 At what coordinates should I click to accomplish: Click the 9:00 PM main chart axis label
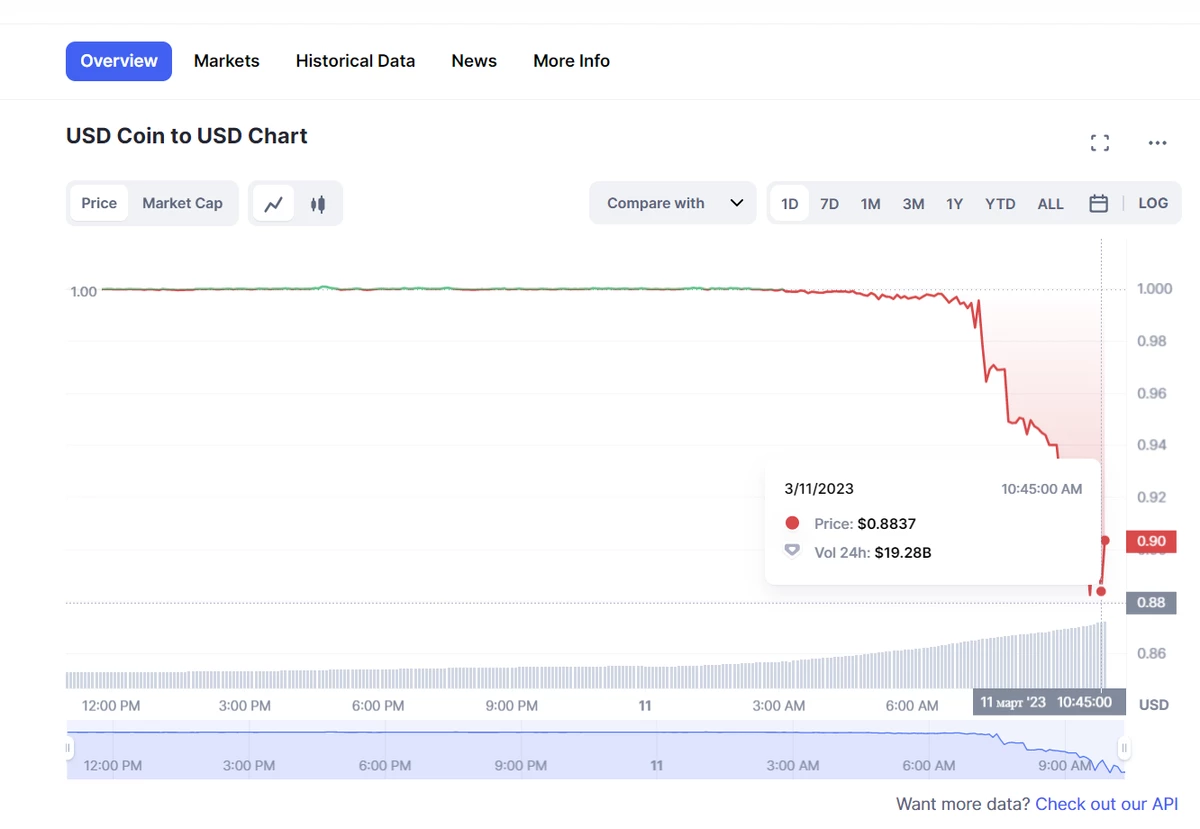coord(512,705)
